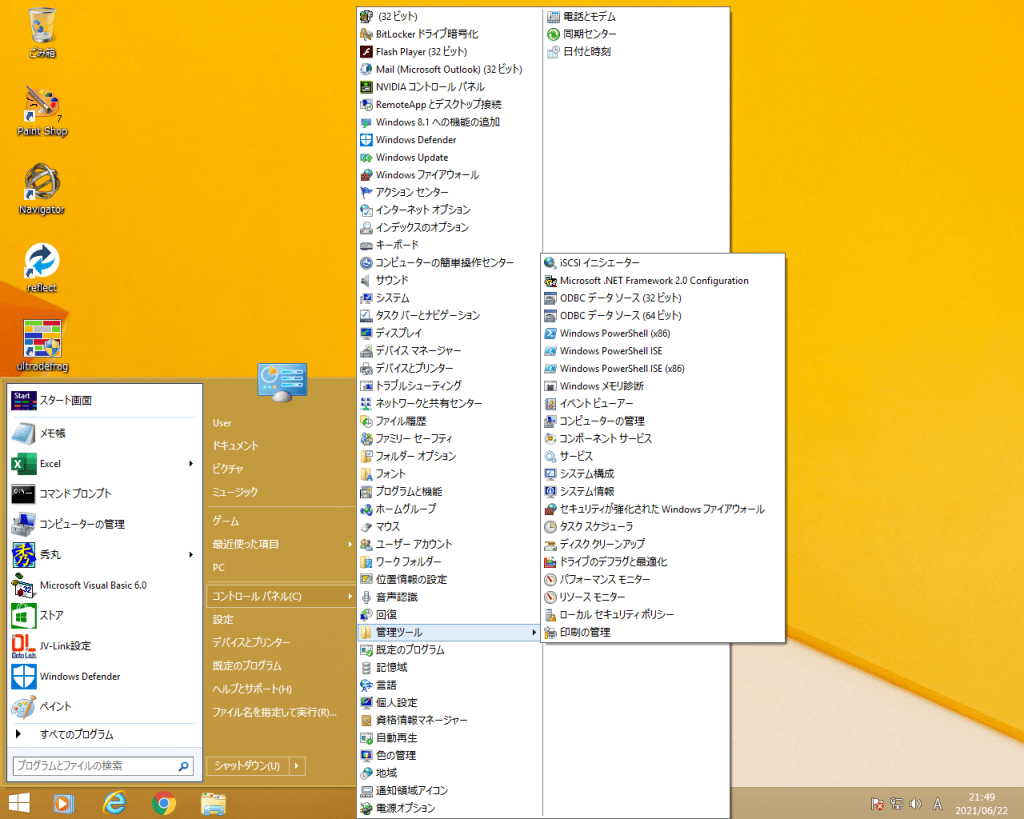
Task: Open the ドキュメント link
Action: click(x=235, y=445)
